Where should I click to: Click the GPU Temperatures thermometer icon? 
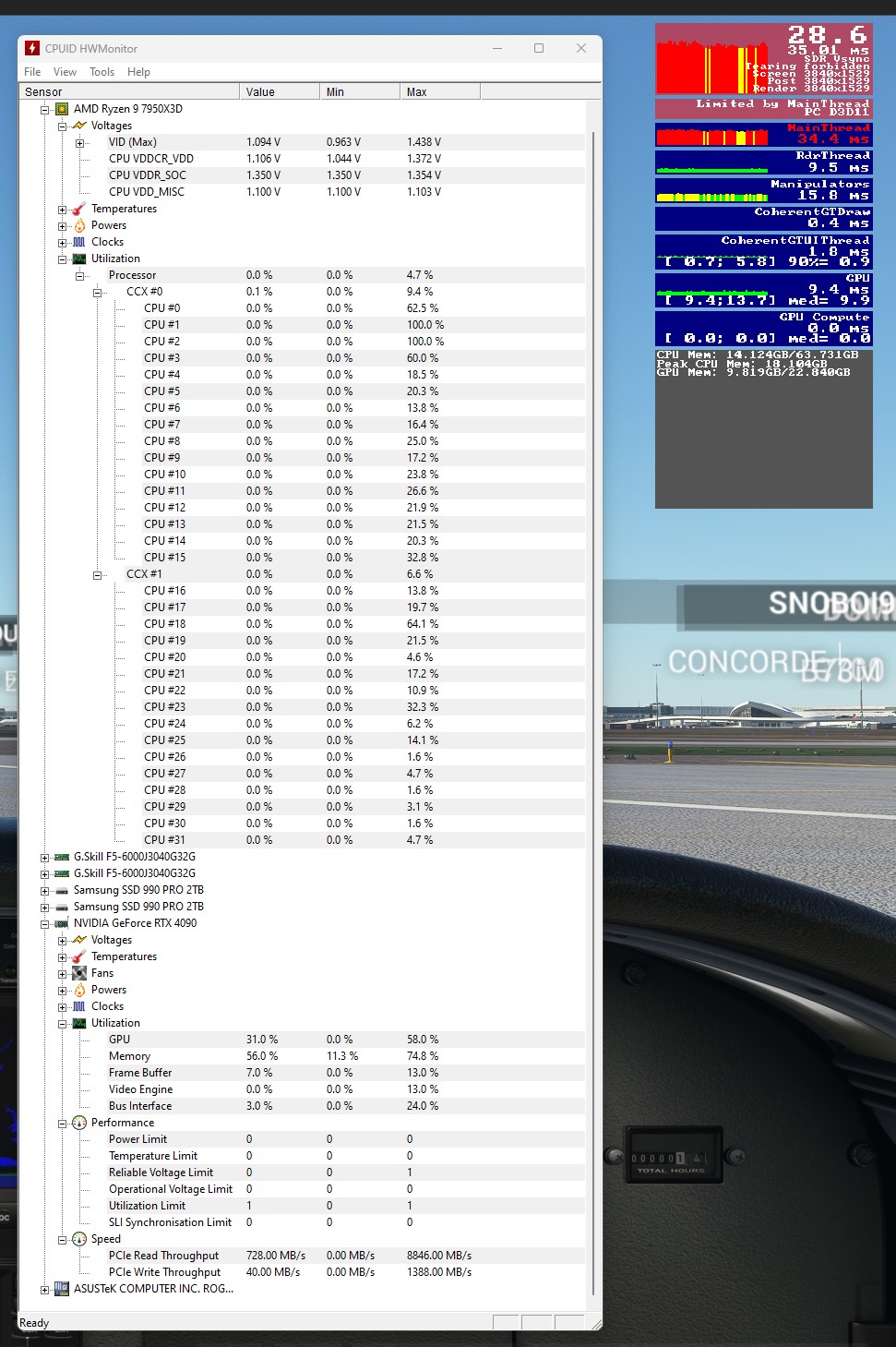coord(79,956)
